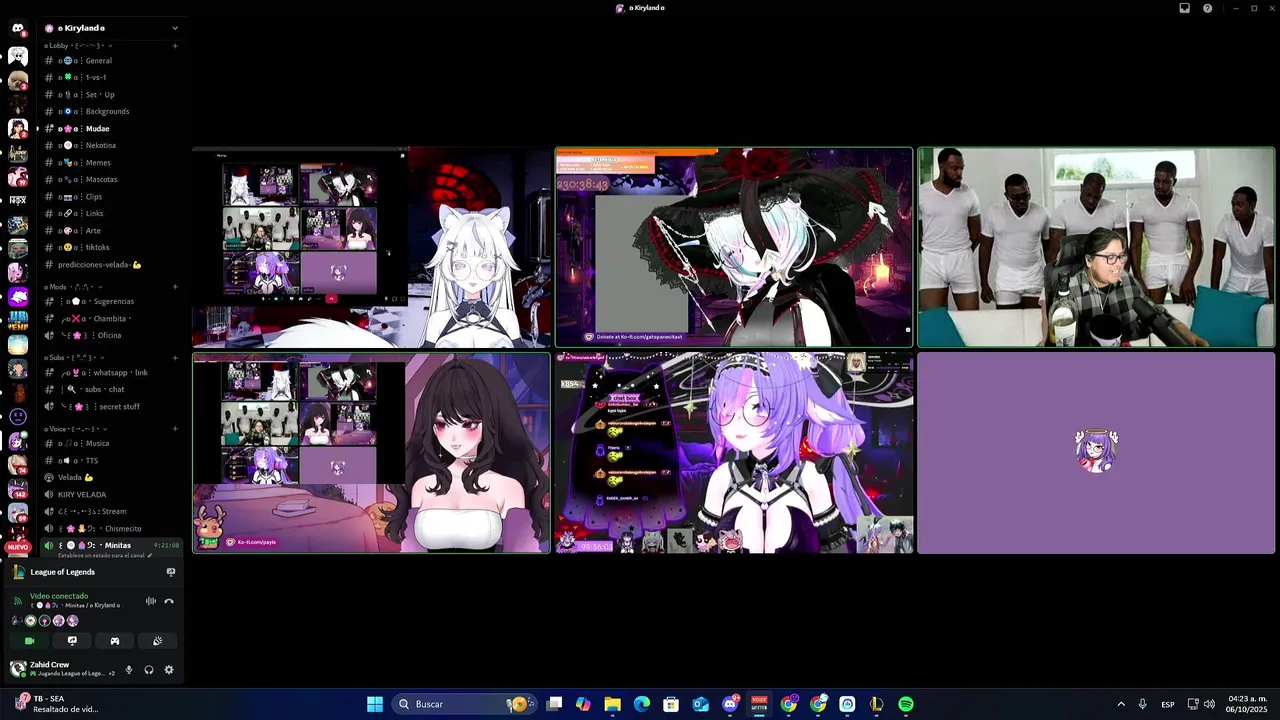The image size is (1280, 720).
Task: Toggle noise suppression waveform icon
Action: click(x=151, y=601)
